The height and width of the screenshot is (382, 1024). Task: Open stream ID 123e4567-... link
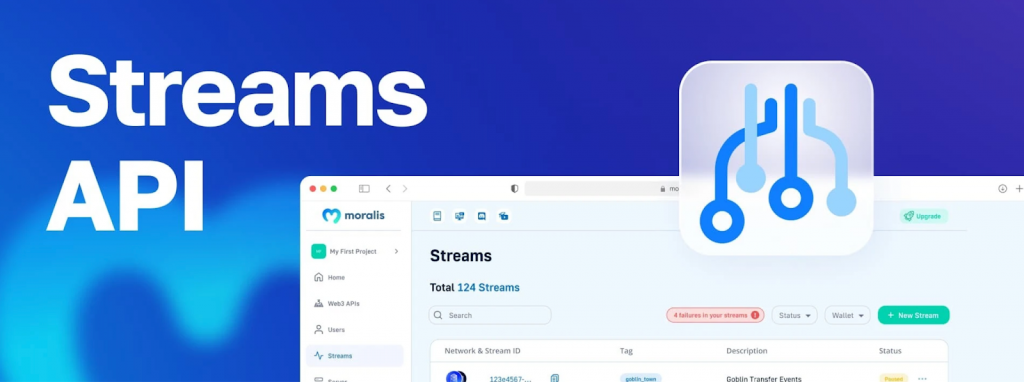(x=511, y=379)
